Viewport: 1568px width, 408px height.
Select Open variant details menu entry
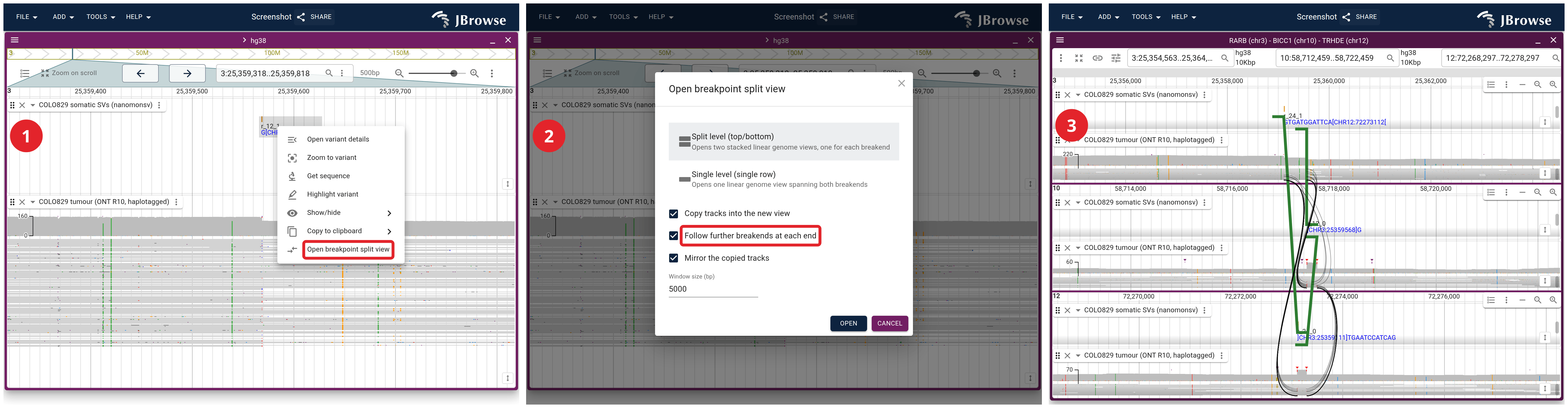click(341, 140)
